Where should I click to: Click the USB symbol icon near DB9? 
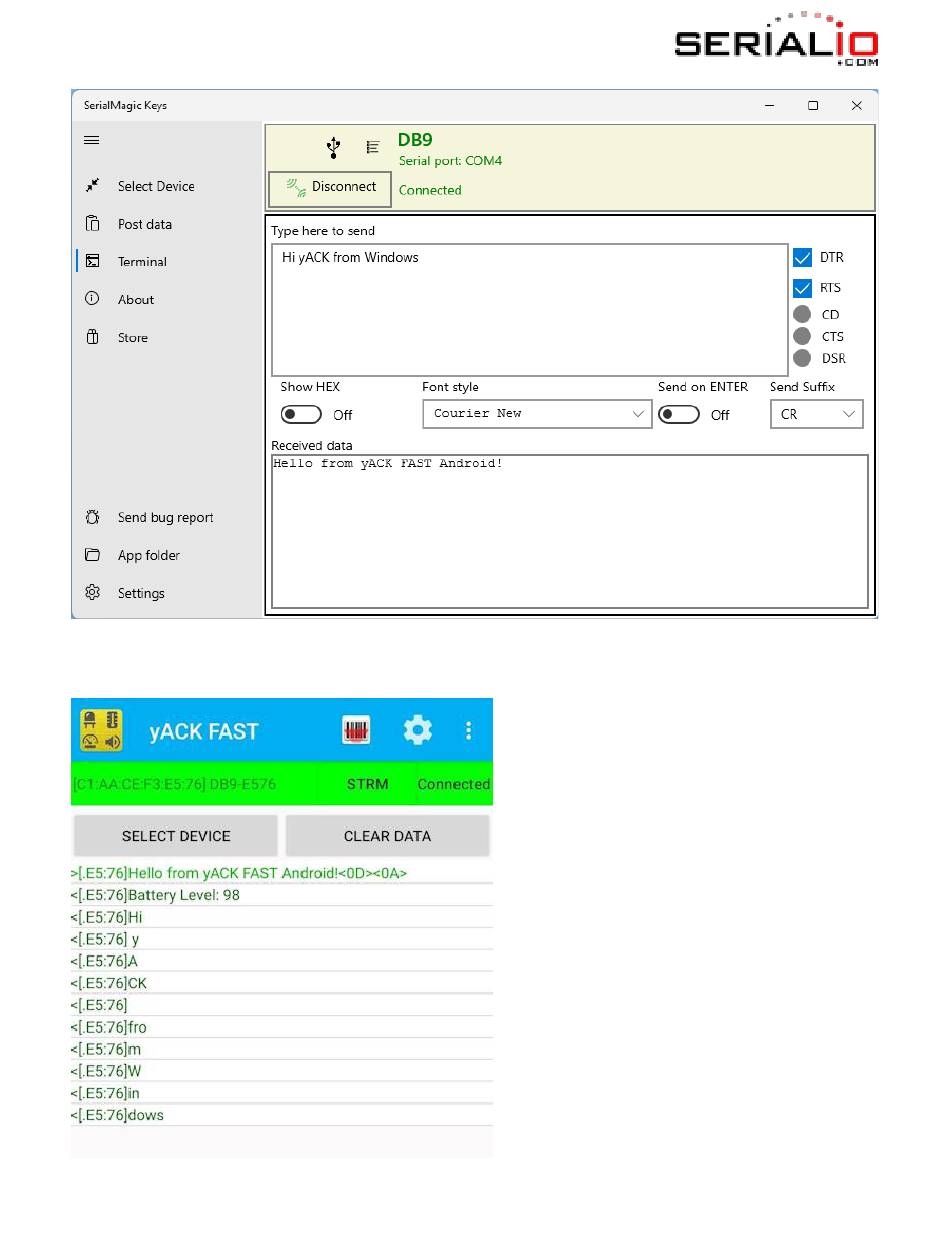[x=334, y=148]
